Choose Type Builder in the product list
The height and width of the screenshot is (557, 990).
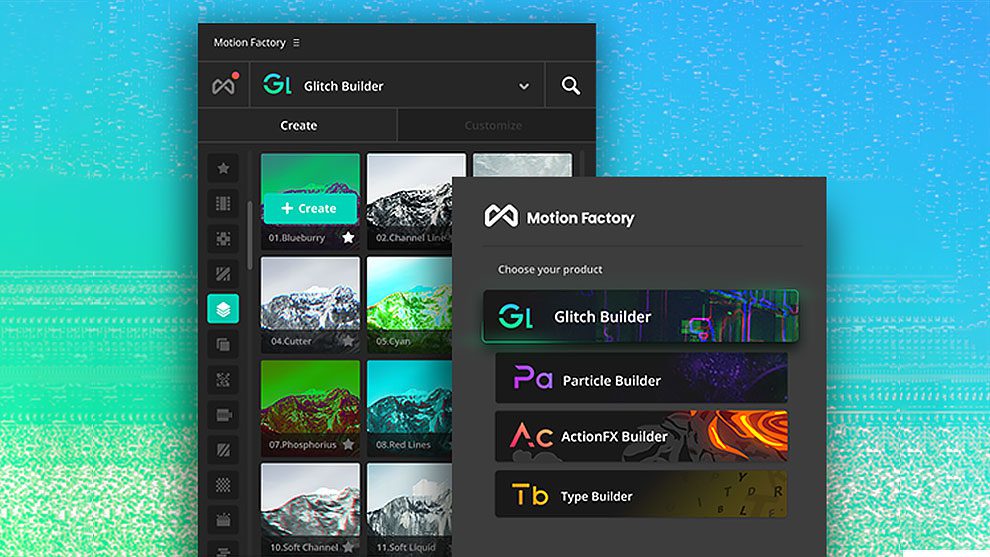[641, 494]
